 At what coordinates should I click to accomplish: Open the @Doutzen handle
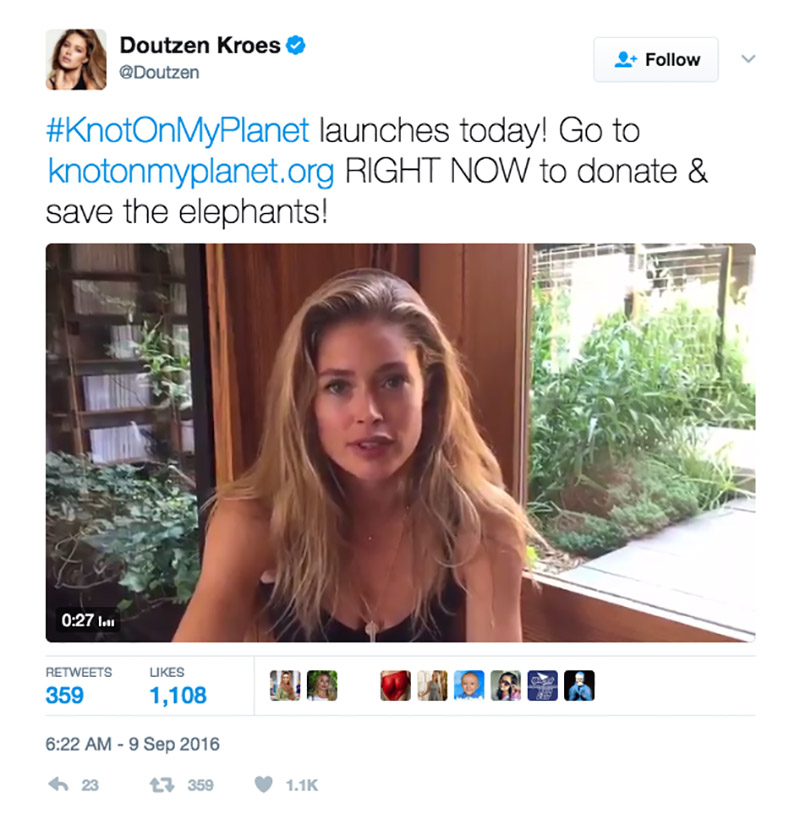pyautogui.click(x=159, y=72)
